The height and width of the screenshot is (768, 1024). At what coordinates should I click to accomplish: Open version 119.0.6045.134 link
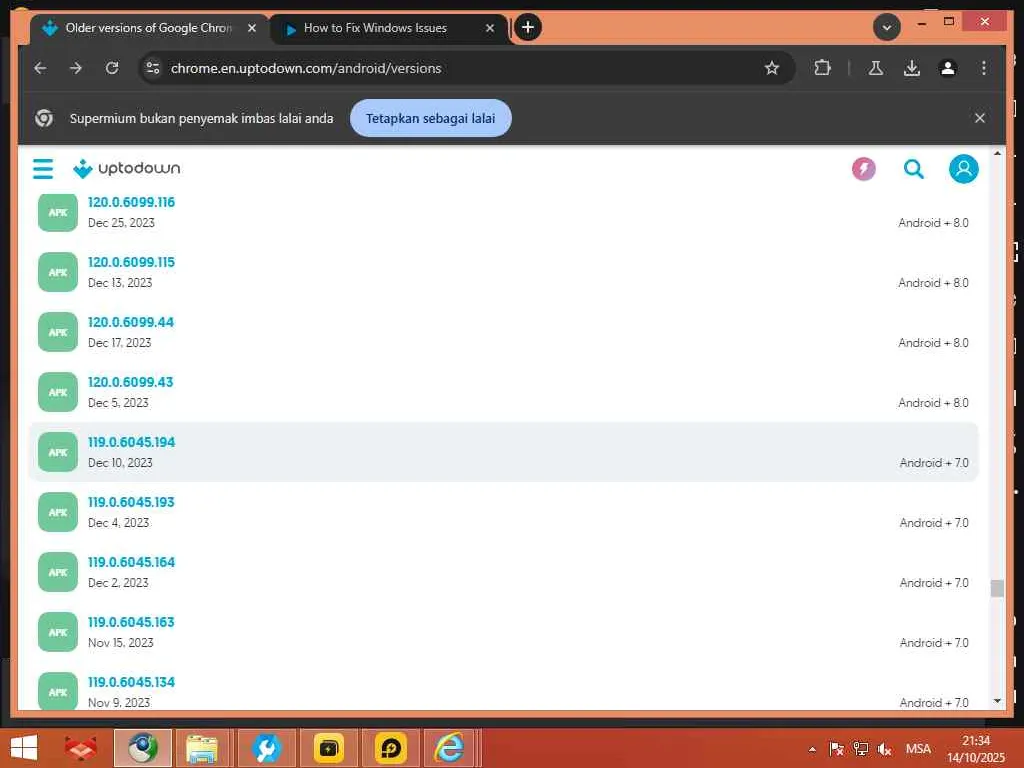(x=131, y=682)
